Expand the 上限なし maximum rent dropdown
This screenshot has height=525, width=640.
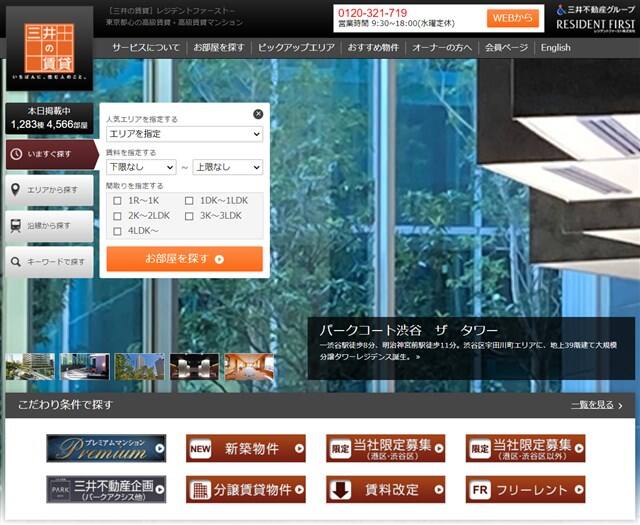click(x=227, y=167)
